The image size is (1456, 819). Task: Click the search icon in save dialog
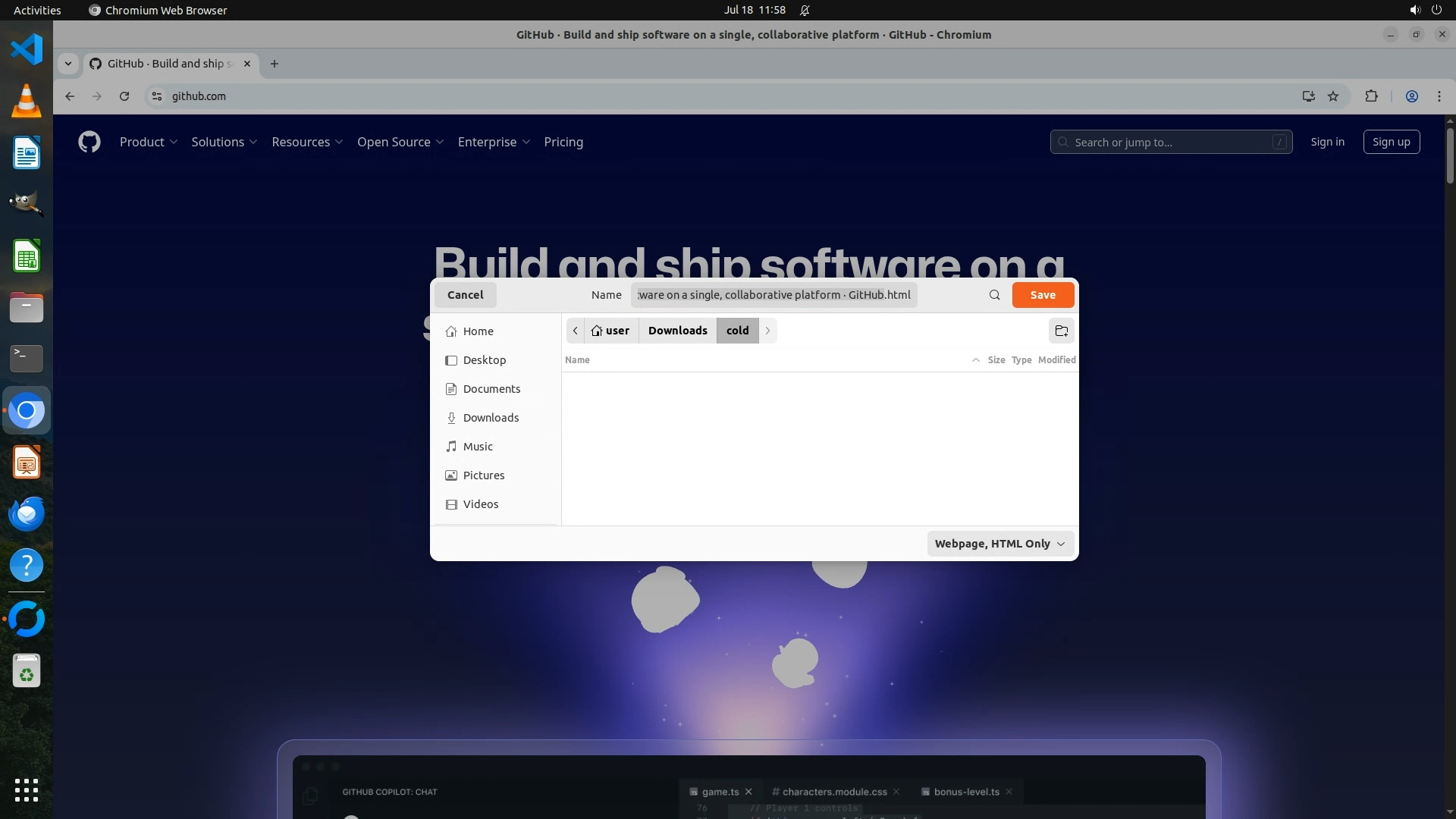click(x=994, y=295)
